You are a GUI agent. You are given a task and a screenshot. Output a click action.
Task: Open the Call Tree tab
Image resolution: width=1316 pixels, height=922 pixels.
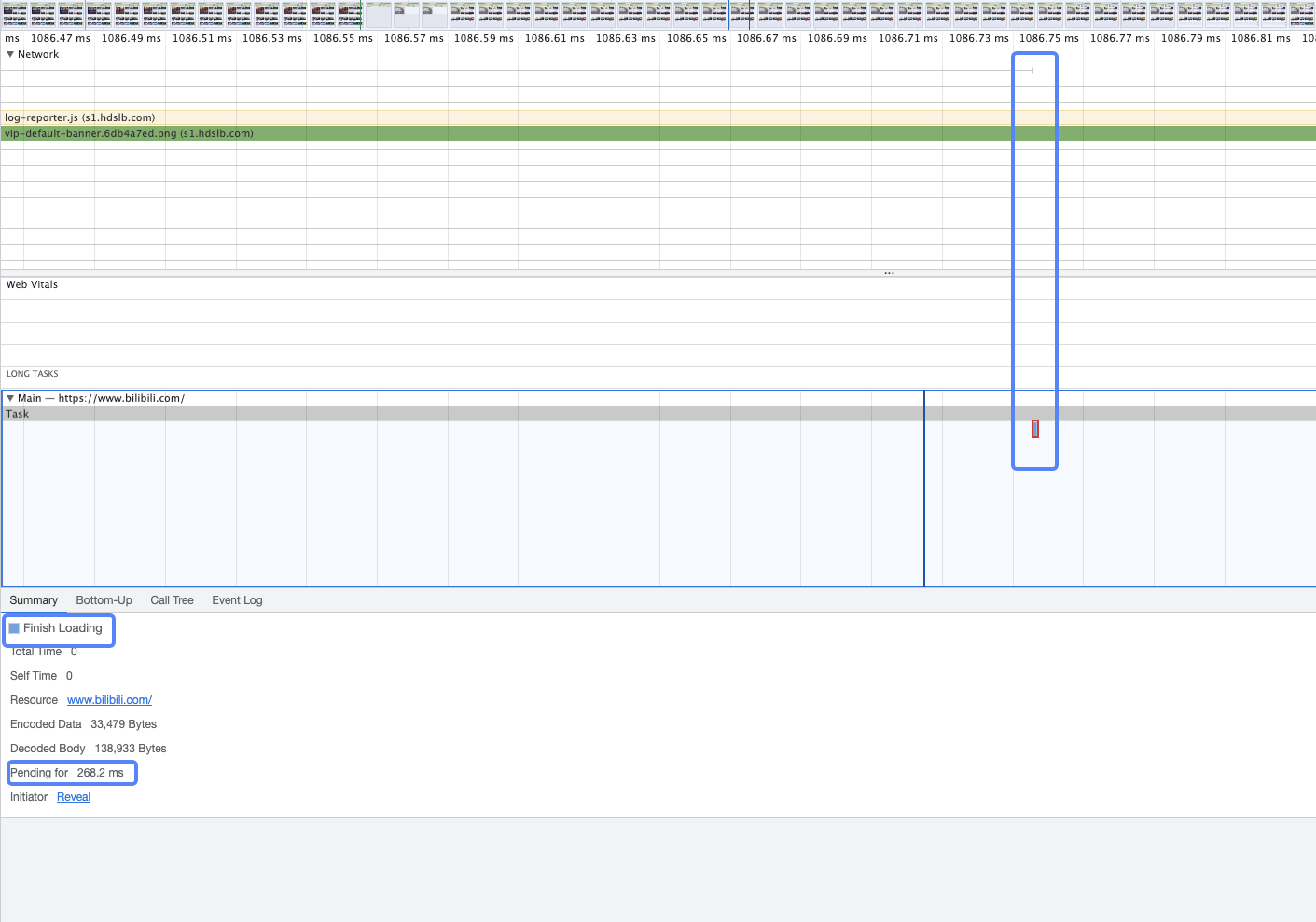coord(172,600)
